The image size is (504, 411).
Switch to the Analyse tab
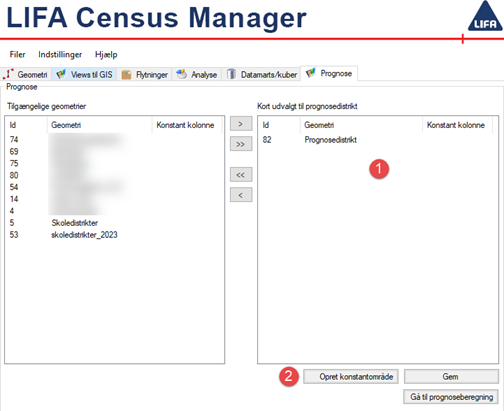click(197, 74)
